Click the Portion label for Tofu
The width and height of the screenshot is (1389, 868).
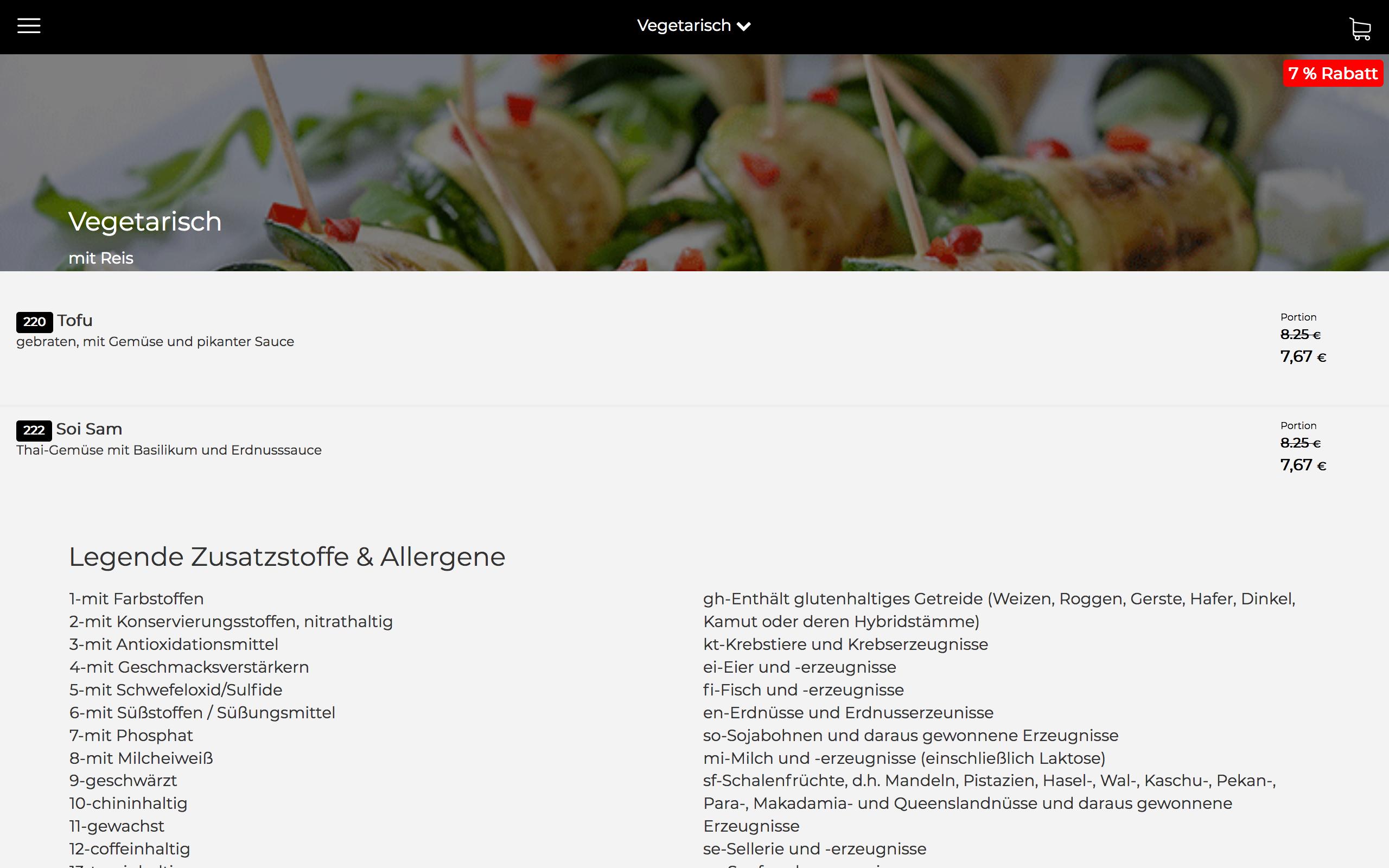click(1298, 317)
